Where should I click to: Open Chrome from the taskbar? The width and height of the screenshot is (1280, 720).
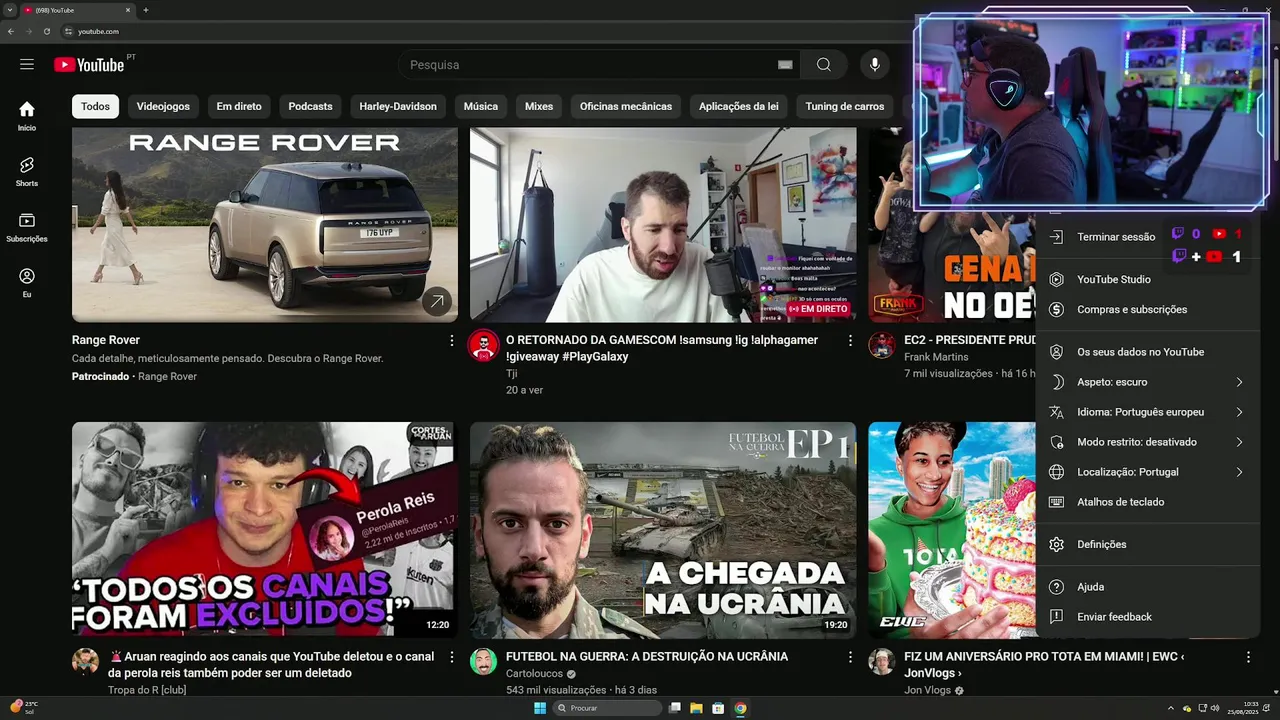(x=740, y=708)
